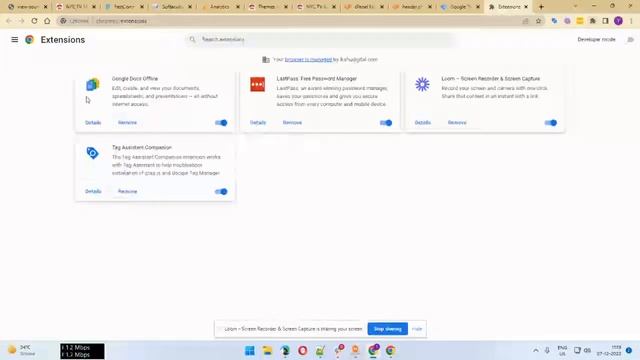The width and height of the screenshot is (640, 360).
Task: Open the Windows Start menu
Action: pyautogui.click(x=250, y=351)
